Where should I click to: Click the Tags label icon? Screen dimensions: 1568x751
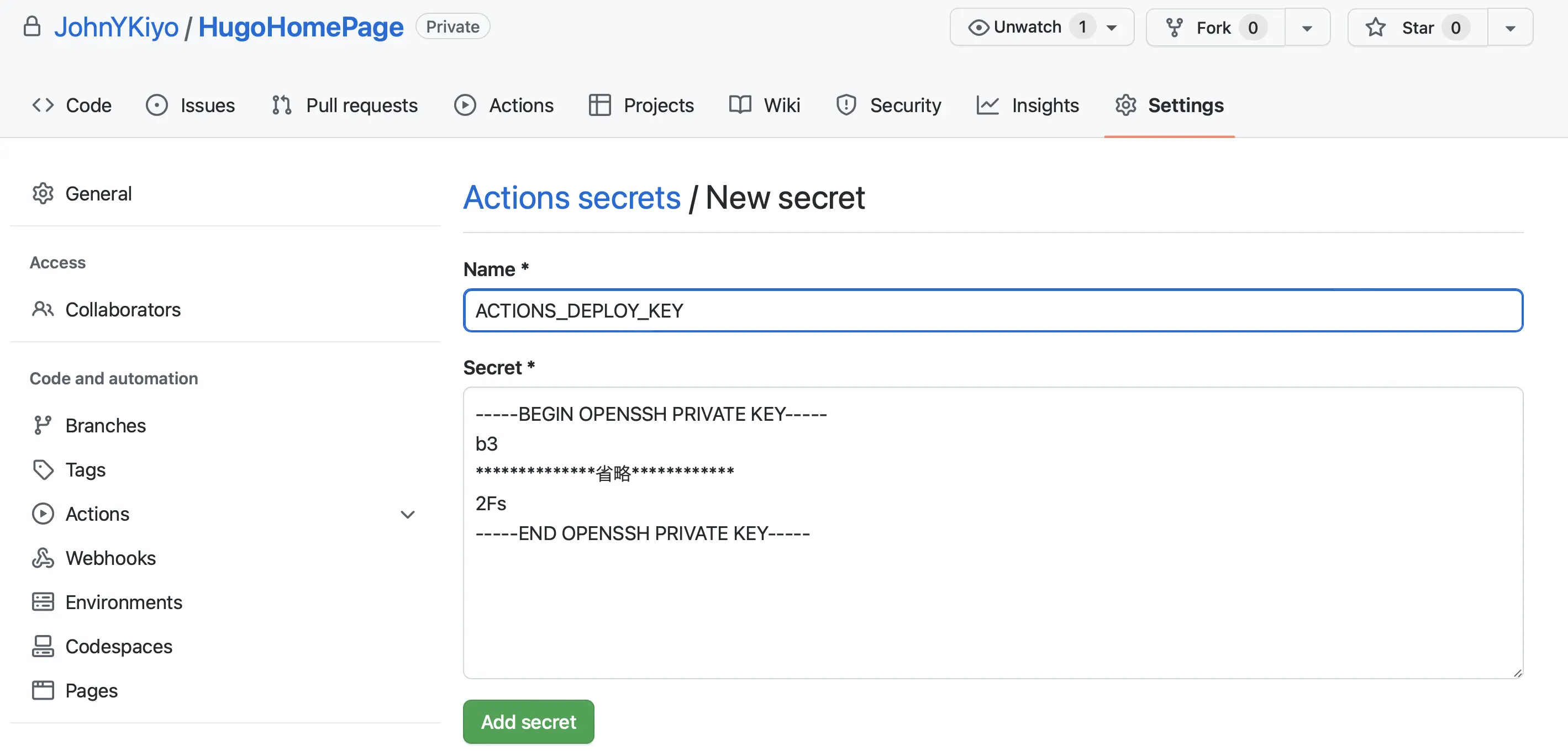(x=43, y=469)
